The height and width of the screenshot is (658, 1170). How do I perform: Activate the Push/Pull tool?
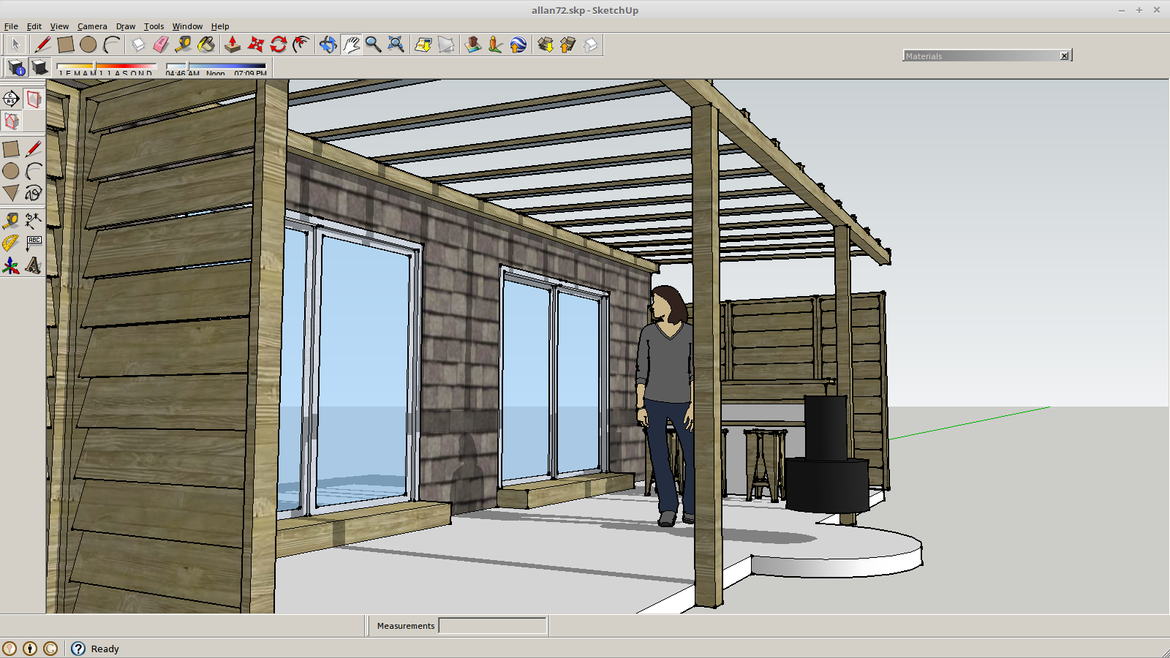tap(232, 44)
